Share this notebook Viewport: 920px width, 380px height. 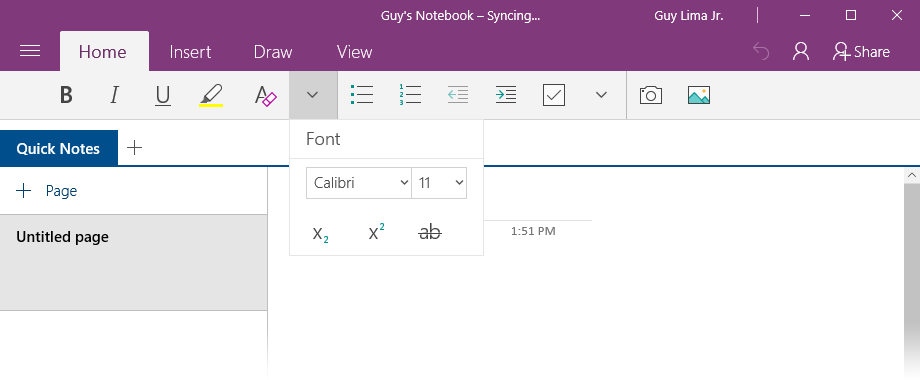[x=861, y=52]
